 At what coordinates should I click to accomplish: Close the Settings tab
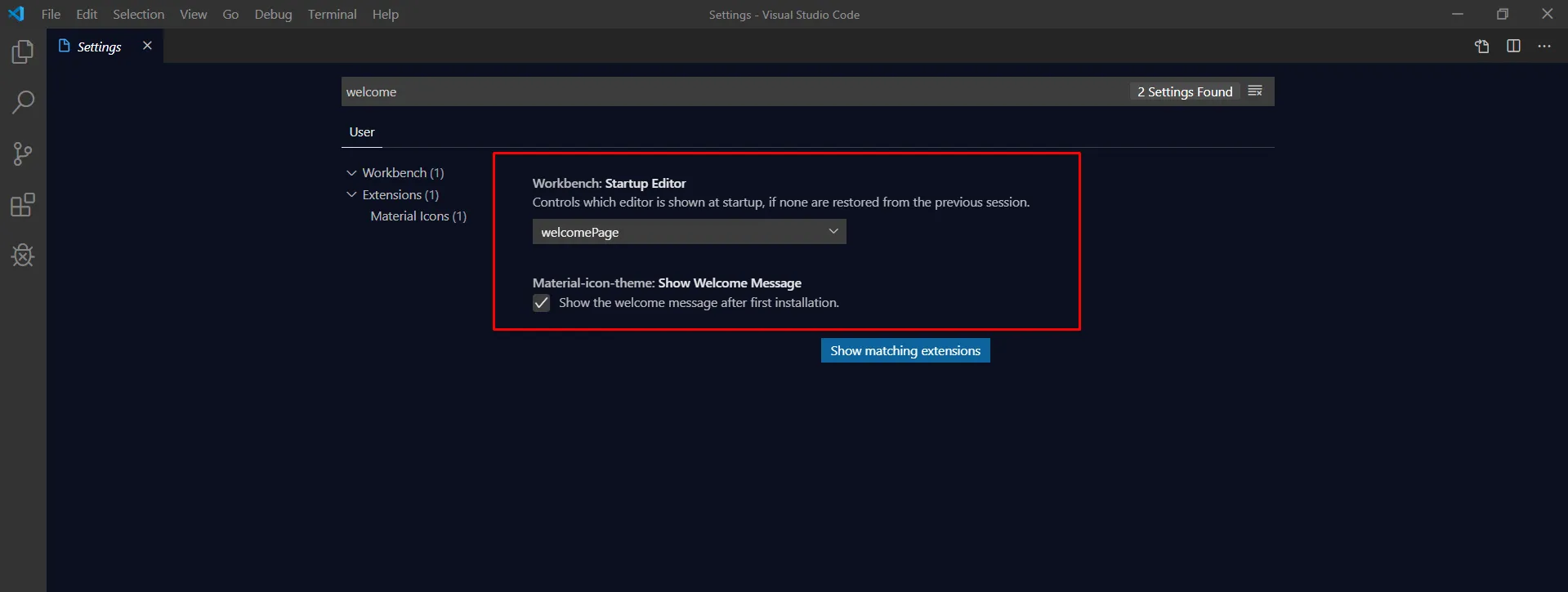[x=147, y=46]
